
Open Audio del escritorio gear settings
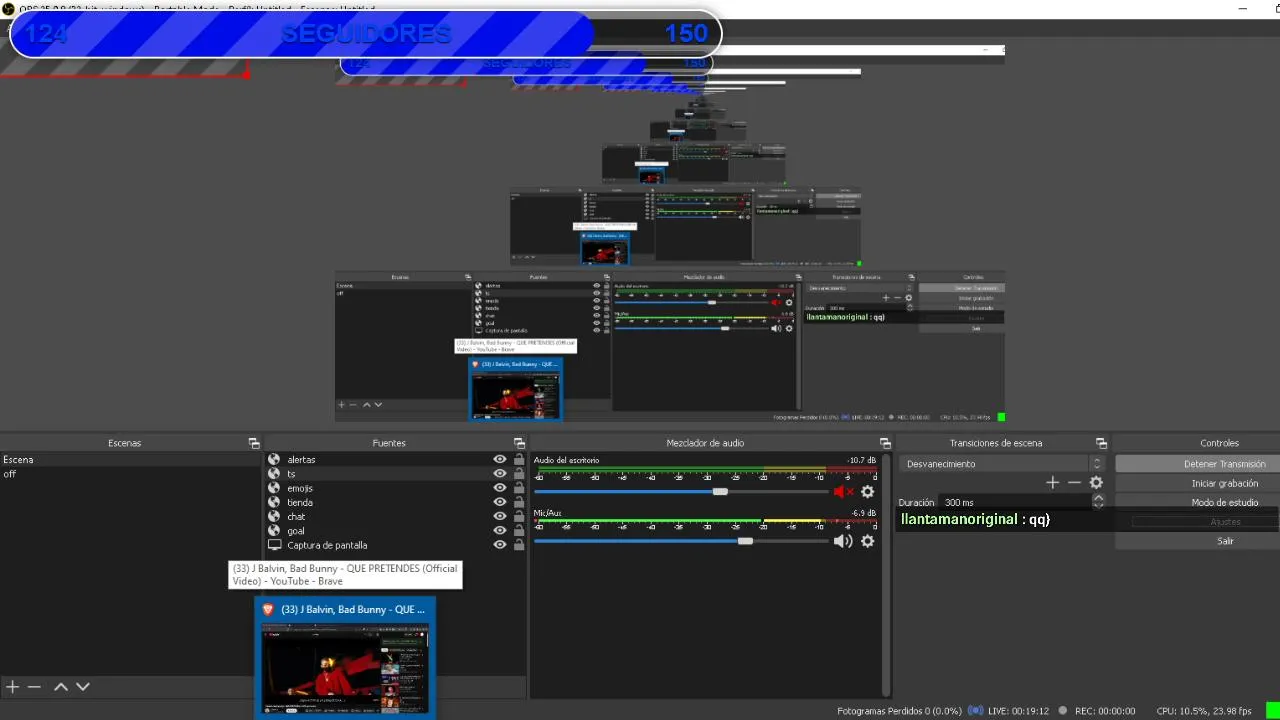tap(868, 492)
